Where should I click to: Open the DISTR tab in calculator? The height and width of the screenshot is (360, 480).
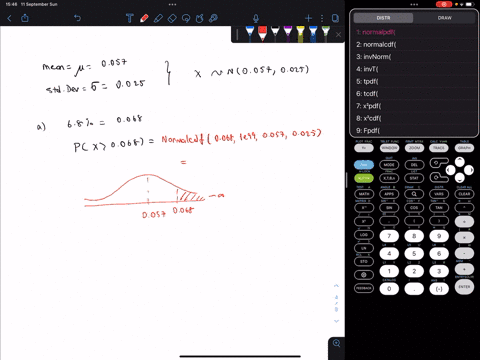coord(383,18)
